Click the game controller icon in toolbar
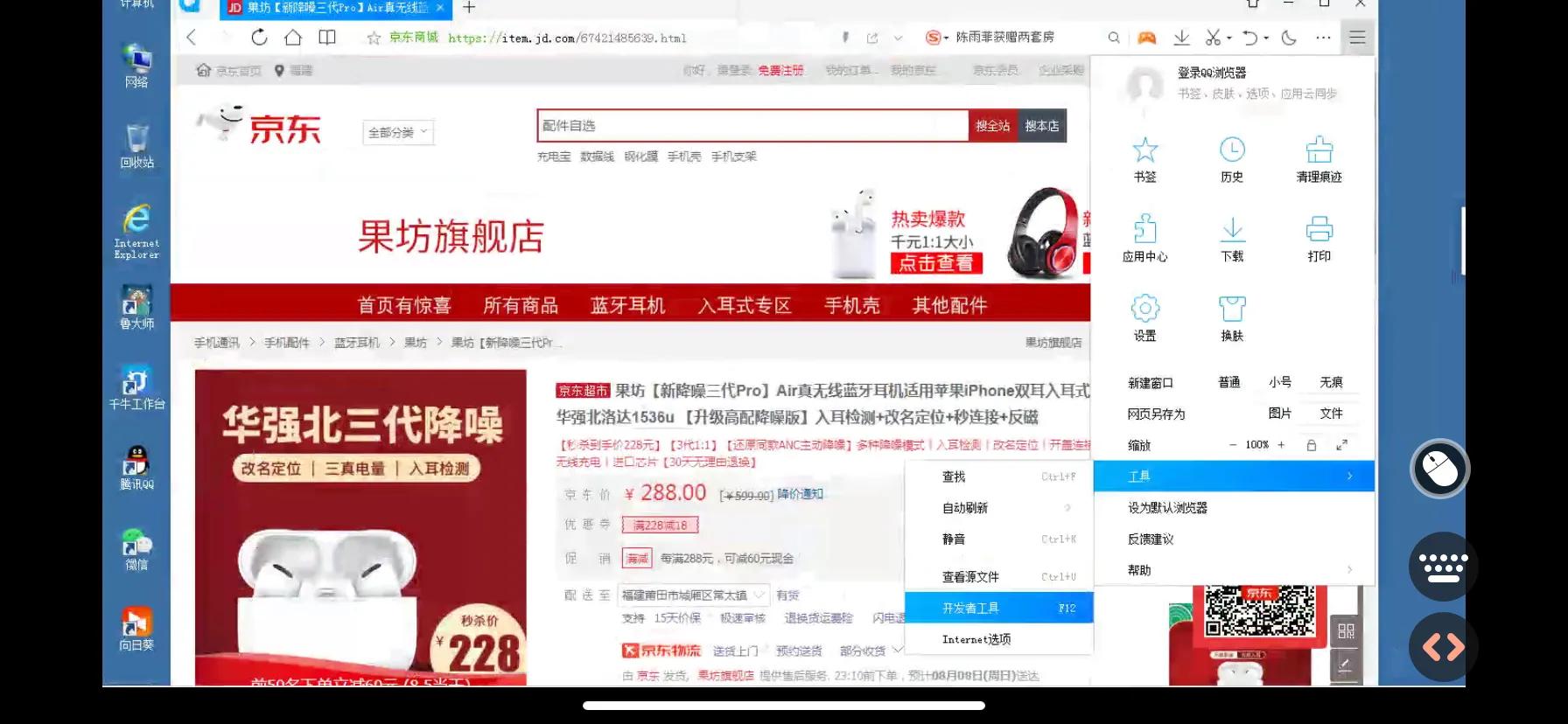This screenshot has height=724, width=1568. pyautogui.click(x=1146, y=38)
